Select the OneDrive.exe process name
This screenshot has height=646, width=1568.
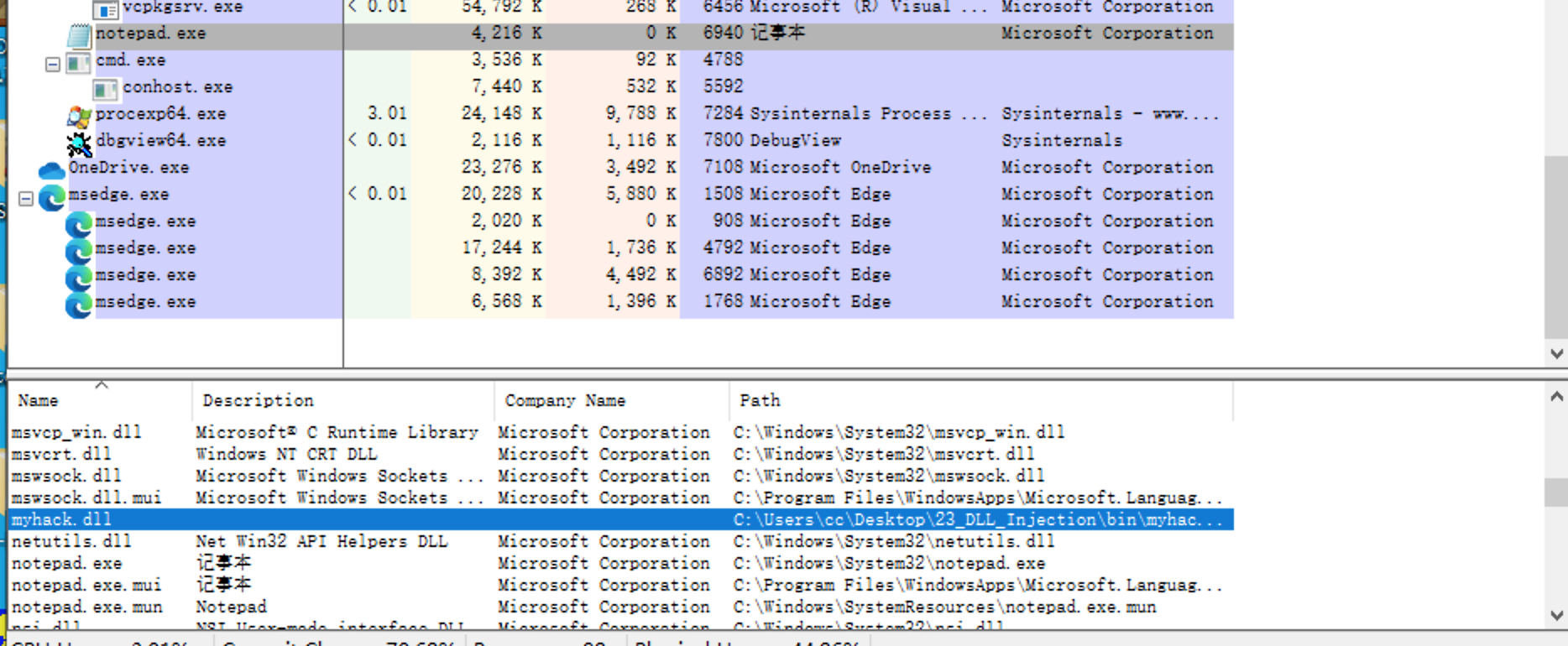[x=128, y=168]
